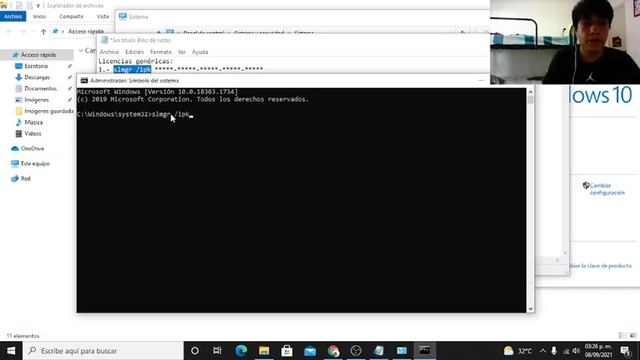The height and width of the screenshot is (360, 640).
Task: Open Notepad's Formato menu
Action: coord(161,52)
